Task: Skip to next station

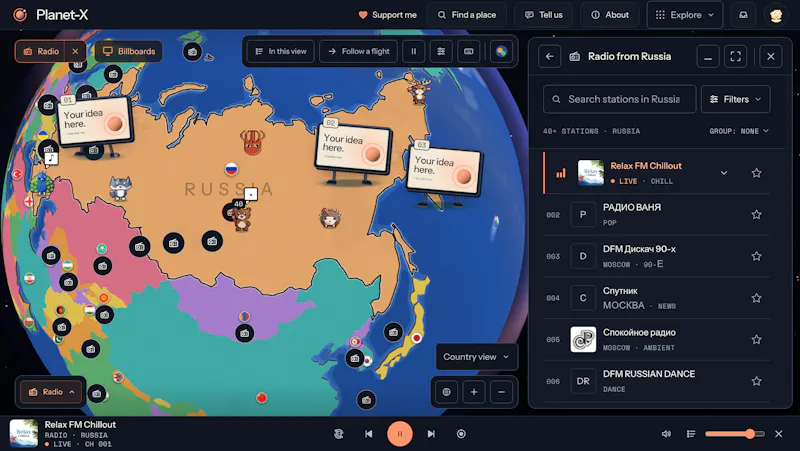Action: pos(431,434)
